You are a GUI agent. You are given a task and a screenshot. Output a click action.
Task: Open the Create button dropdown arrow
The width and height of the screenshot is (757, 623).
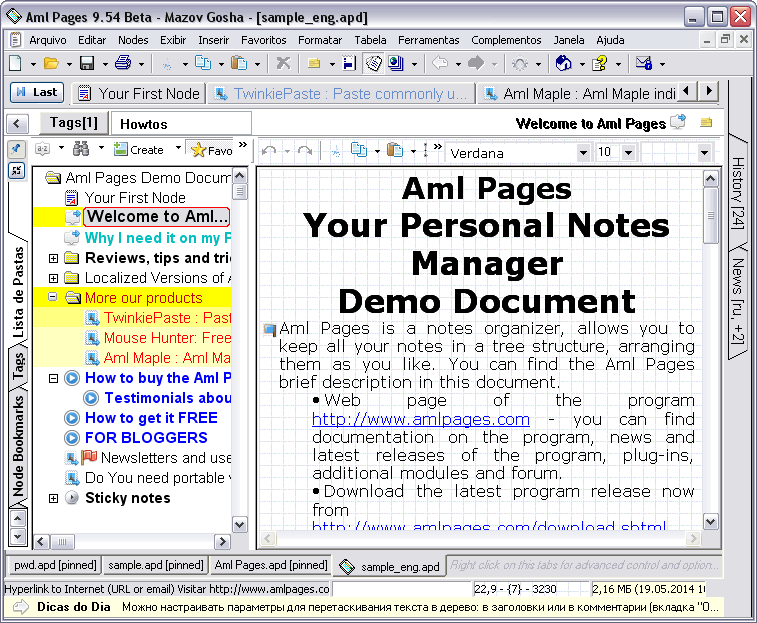[178, 148]
